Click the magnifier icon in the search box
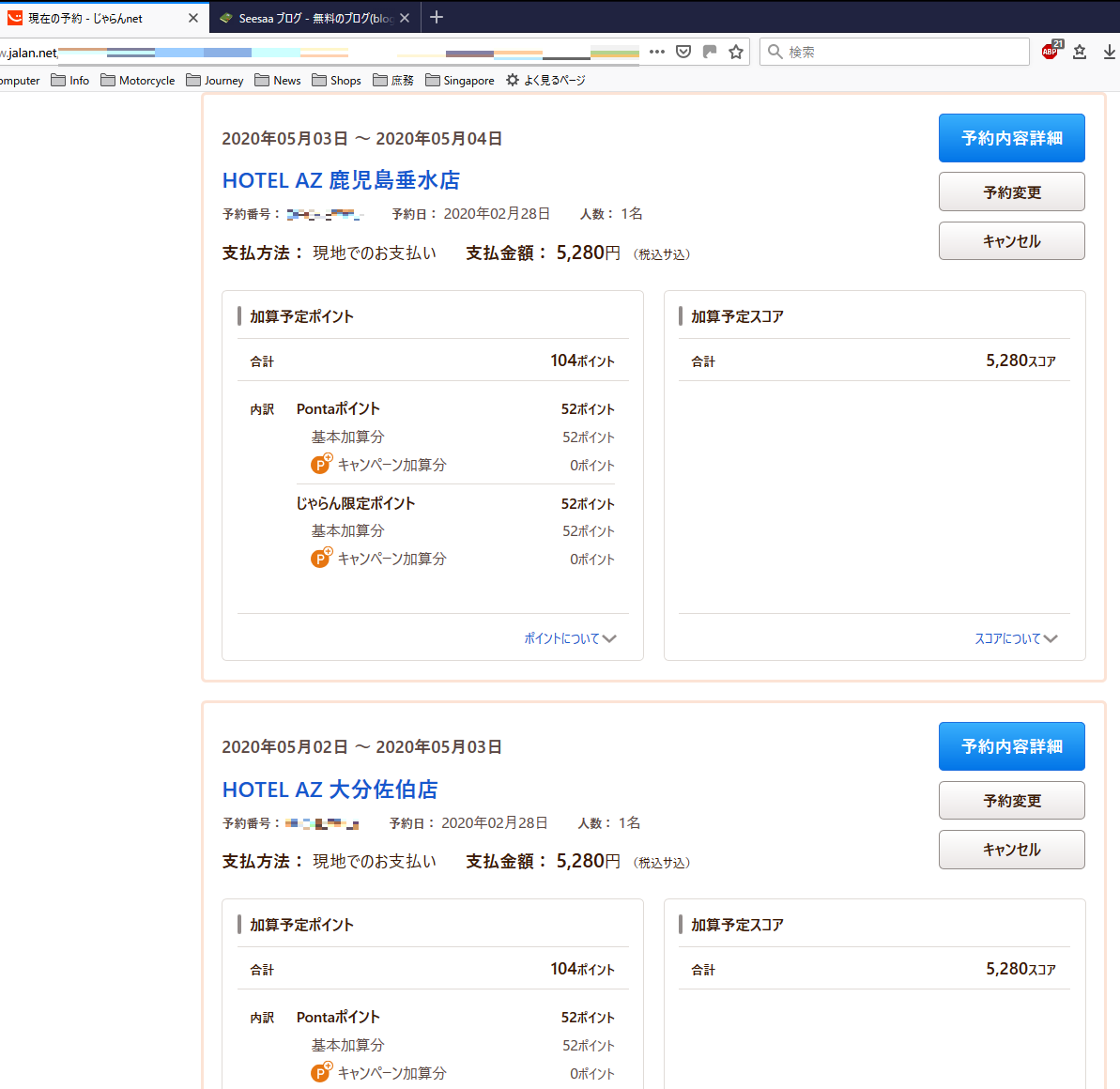1120x1089 pixels. pyautogui.click(x=775, y=53)
